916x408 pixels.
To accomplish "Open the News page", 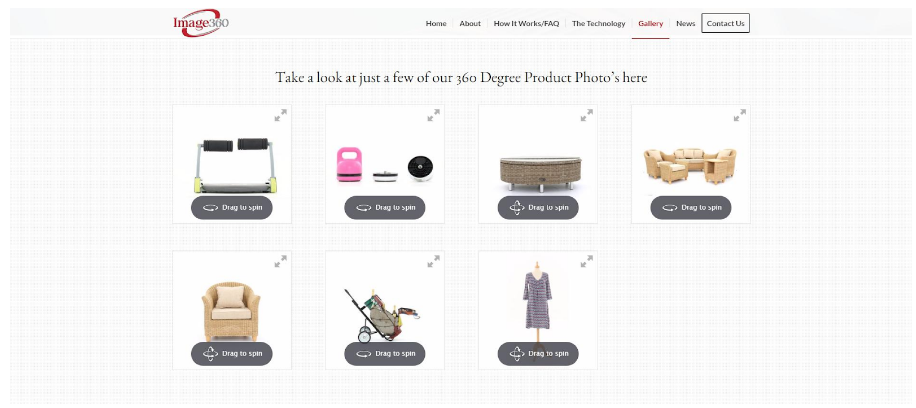I will click(685, 23).
